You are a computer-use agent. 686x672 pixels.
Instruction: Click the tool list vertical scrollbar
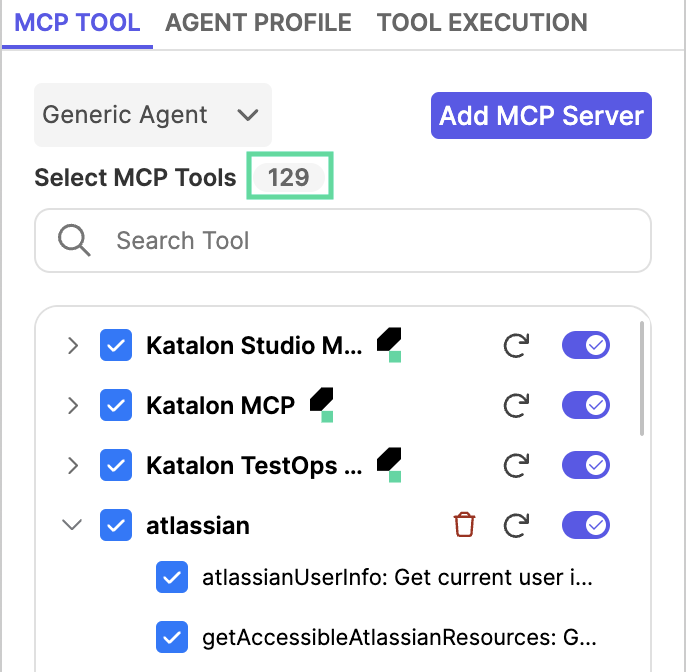click(x=641, y=378)
